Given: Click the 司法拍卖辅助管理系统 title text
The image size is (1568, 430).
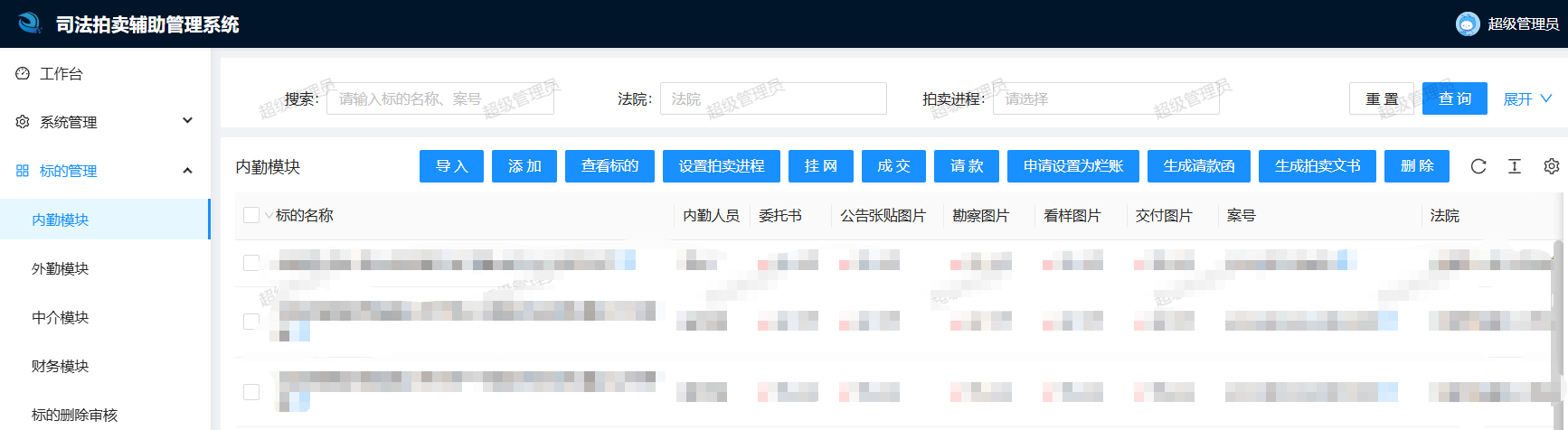Looking at the screenshot, I should click(x=147, y=24).
